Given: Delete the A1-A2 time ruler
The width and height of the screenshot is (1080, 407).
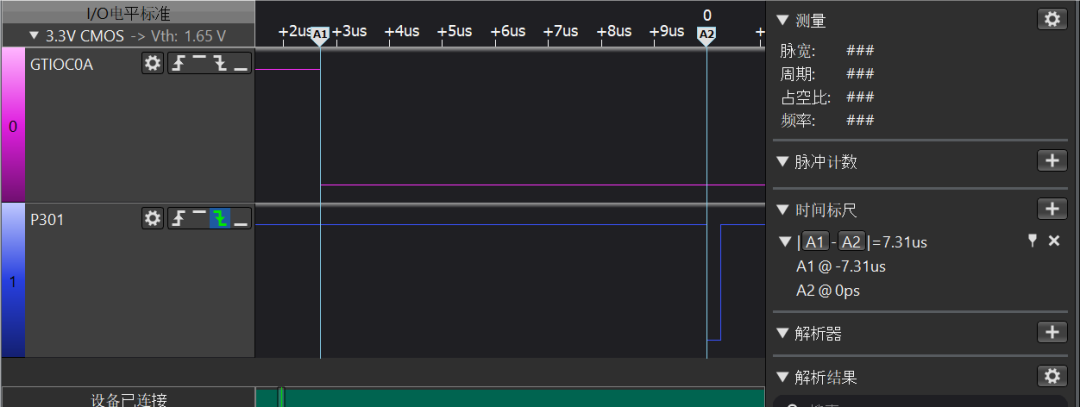Looking at the screenshot, I should [x=1053, y=241].
